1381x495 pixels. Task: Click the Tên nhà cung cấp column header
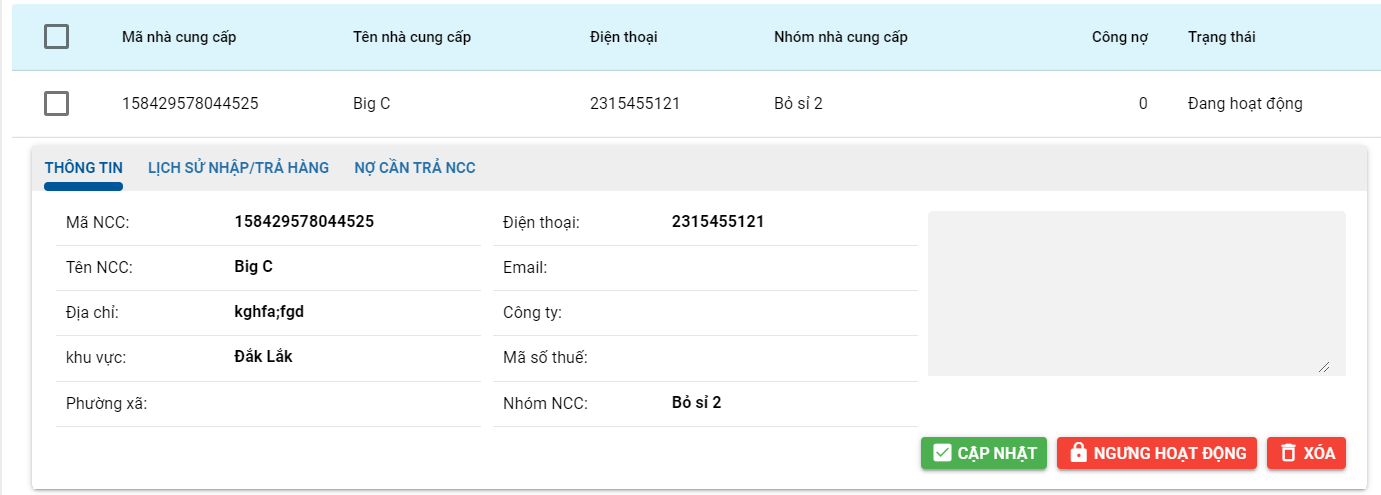[412, 37]
